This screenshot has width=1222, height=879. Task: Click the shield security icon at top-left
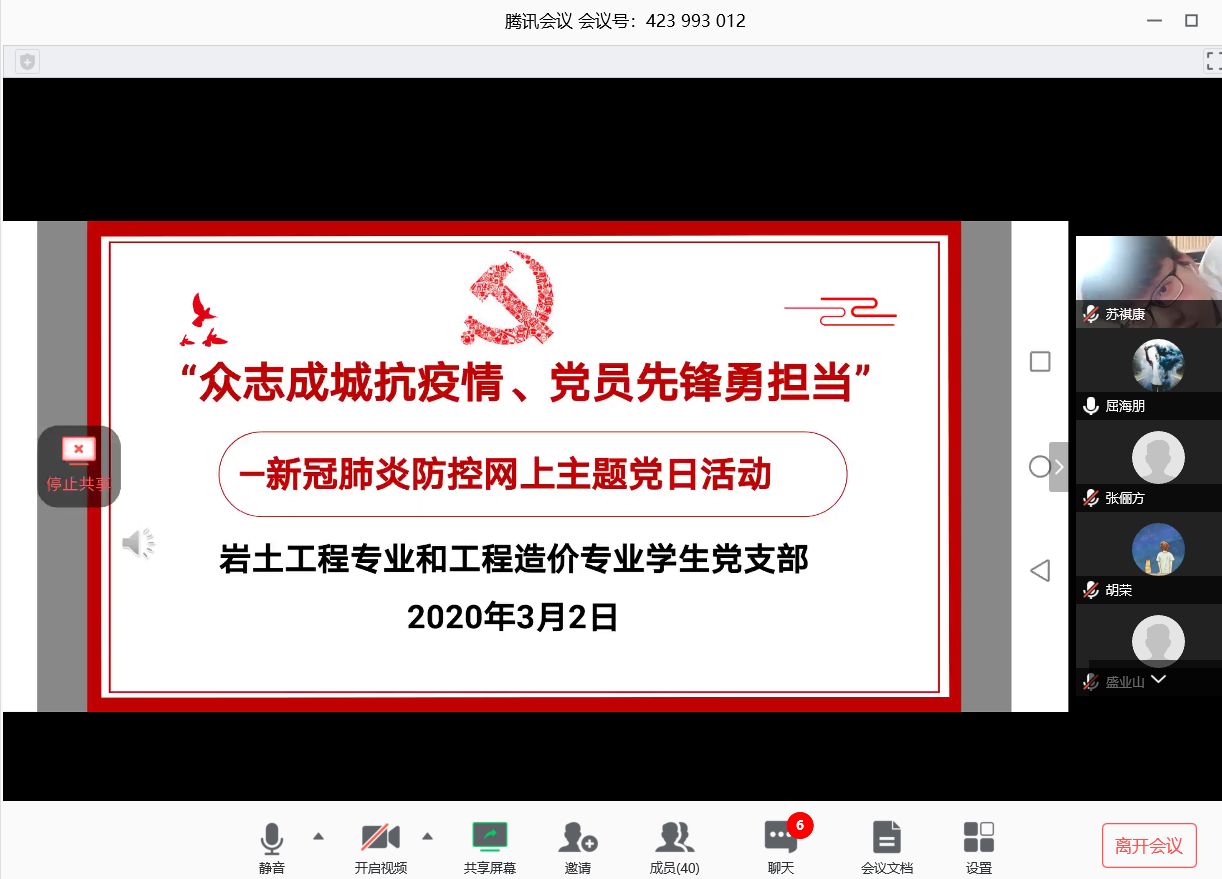tap(27, 62)
